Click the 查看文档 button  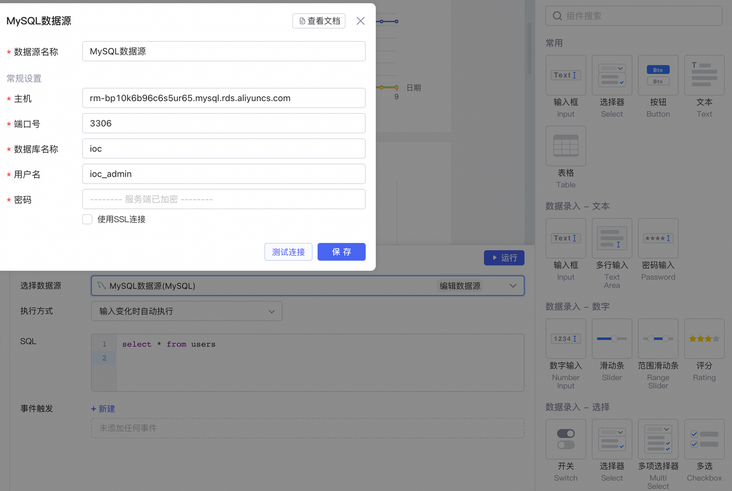click(319, 21)
